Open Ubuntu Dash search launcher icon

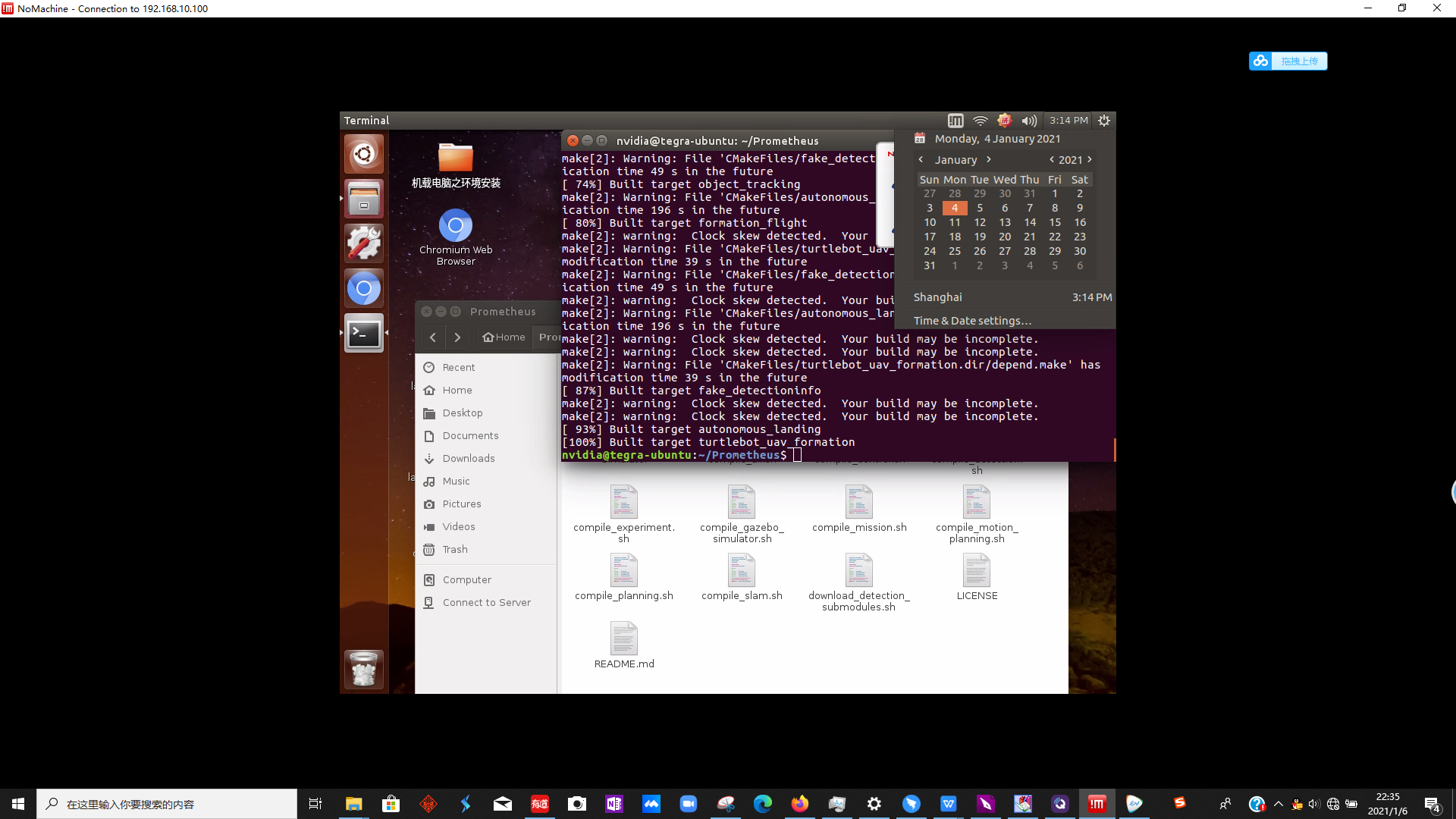pos(364,154)
